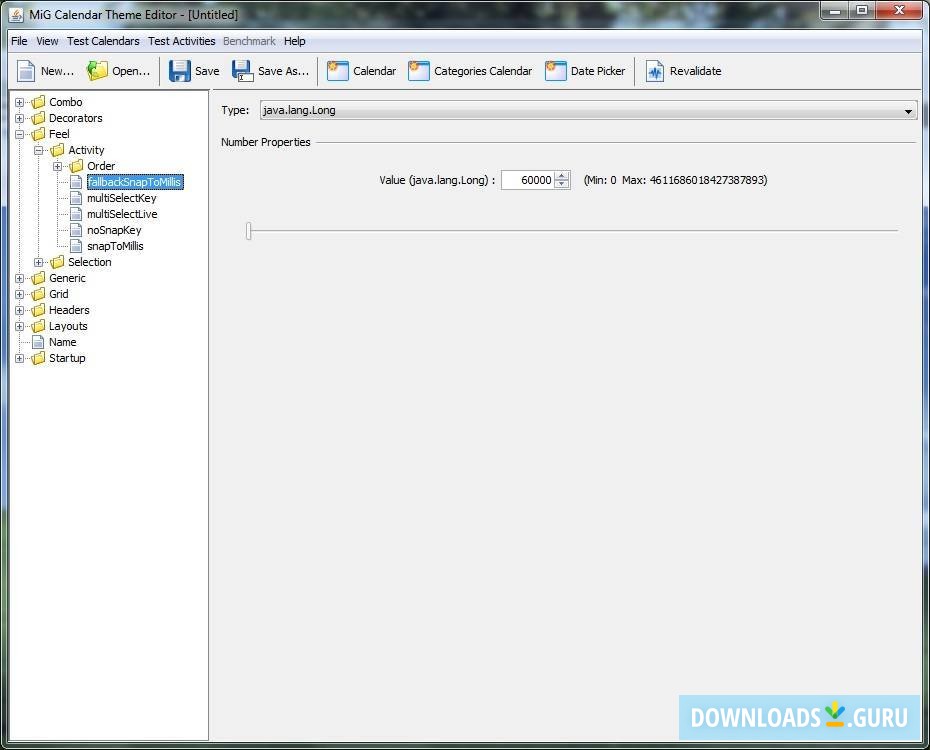Click the Categories Calendar toolbar icon
930x750 pixels.
pos(419,71)
